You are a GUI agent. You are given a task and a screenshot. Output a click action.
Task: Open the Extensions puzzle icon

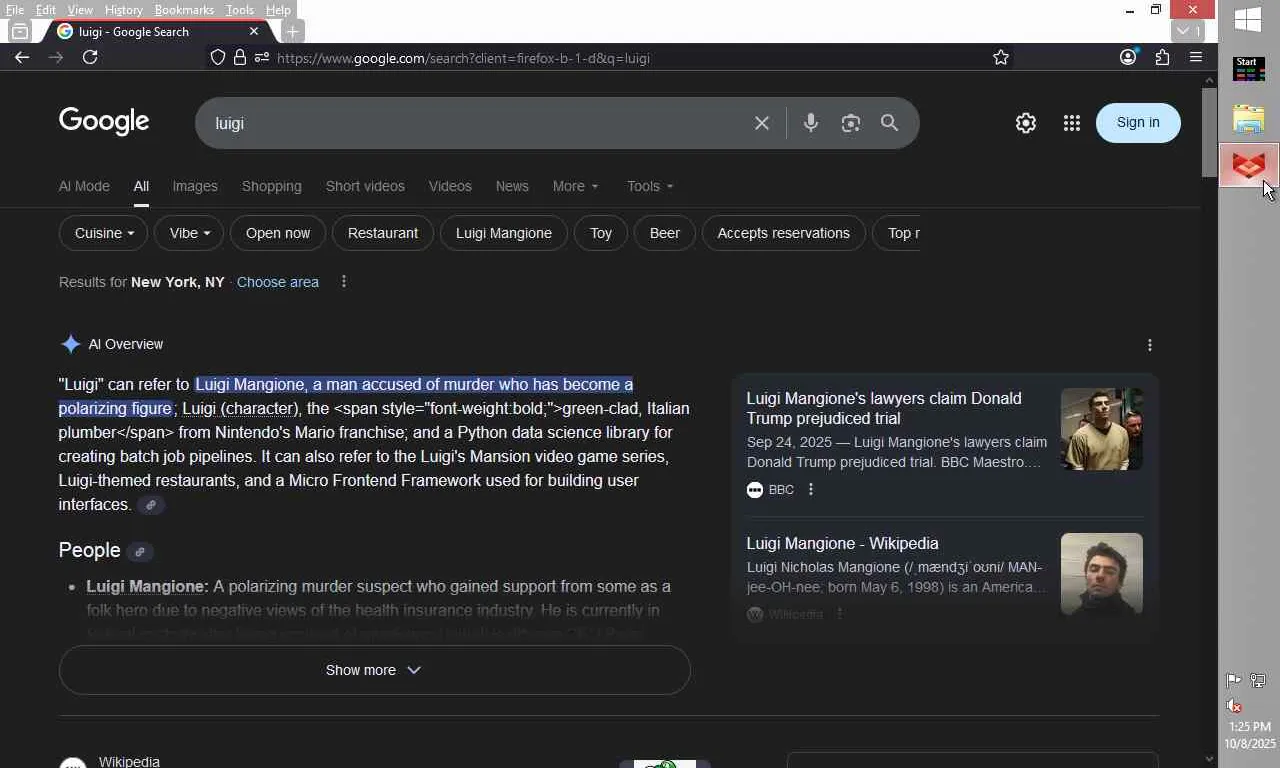[x=1162, y=57]
